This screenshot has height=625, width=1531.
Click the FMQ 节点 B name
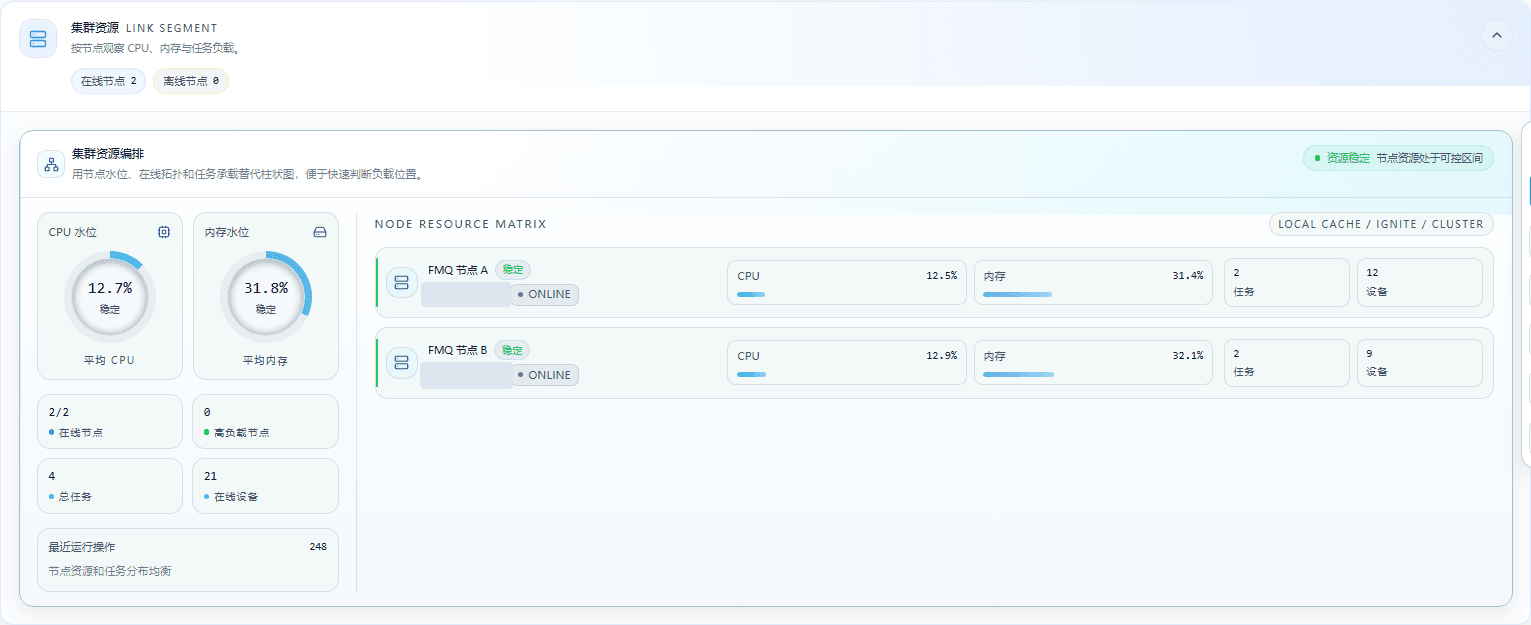(458, 351)
